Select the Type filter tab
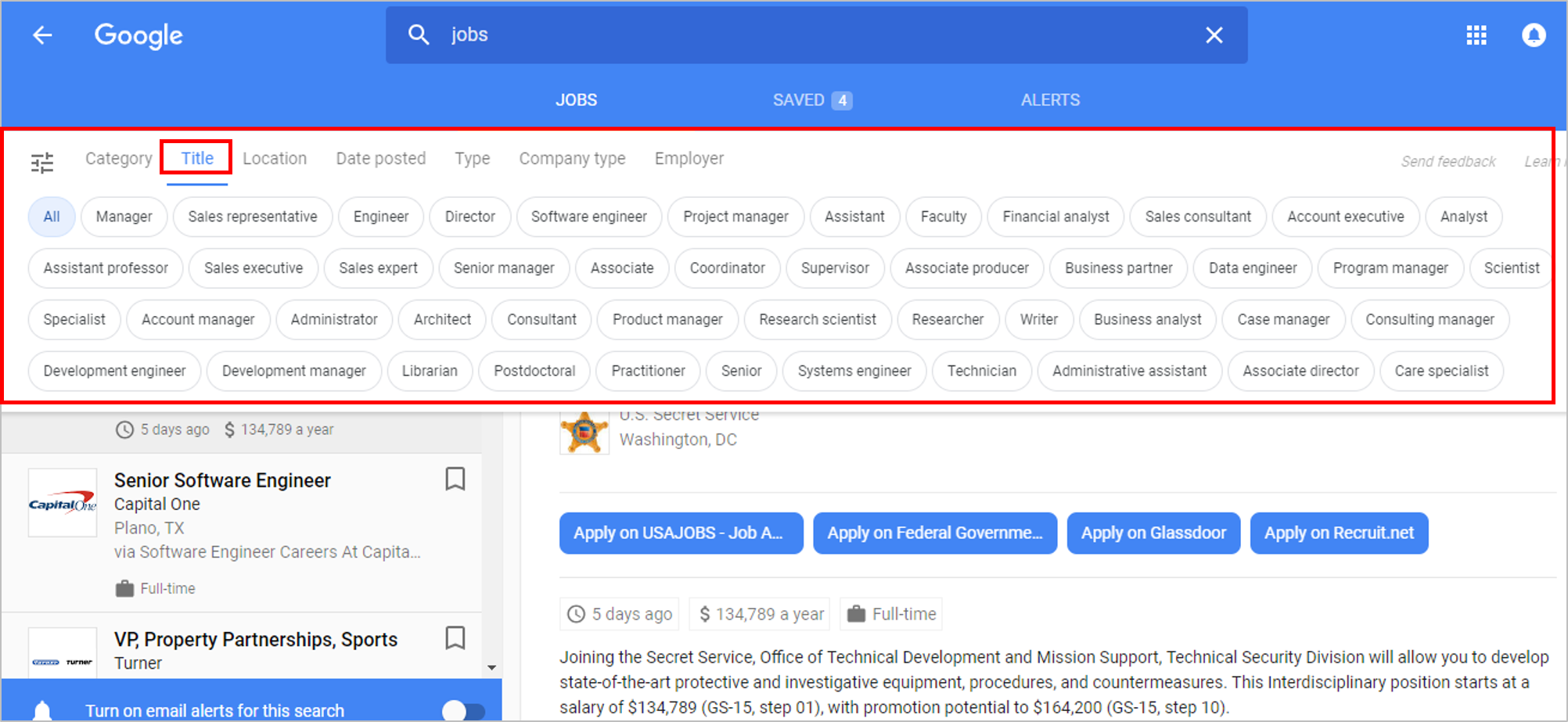 473,159
